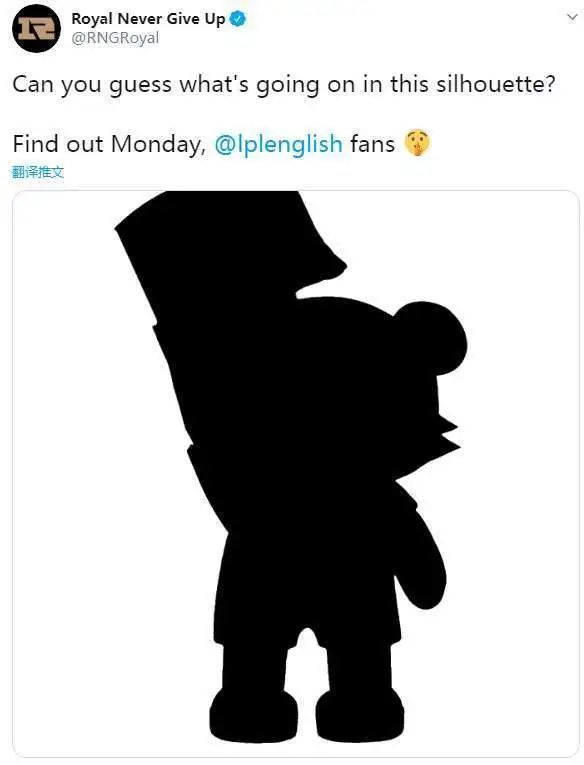Click the shushing face emoji

pos(418,143)
